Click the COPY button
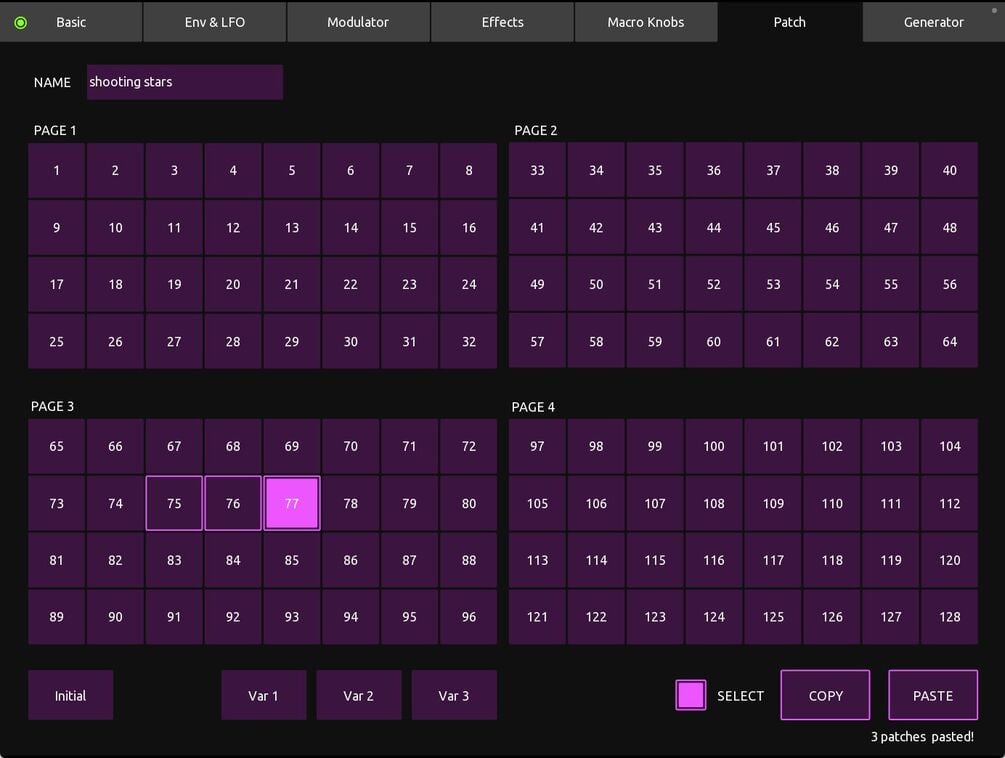Screen dimensions: 1005x758 [x=826, y=695]
